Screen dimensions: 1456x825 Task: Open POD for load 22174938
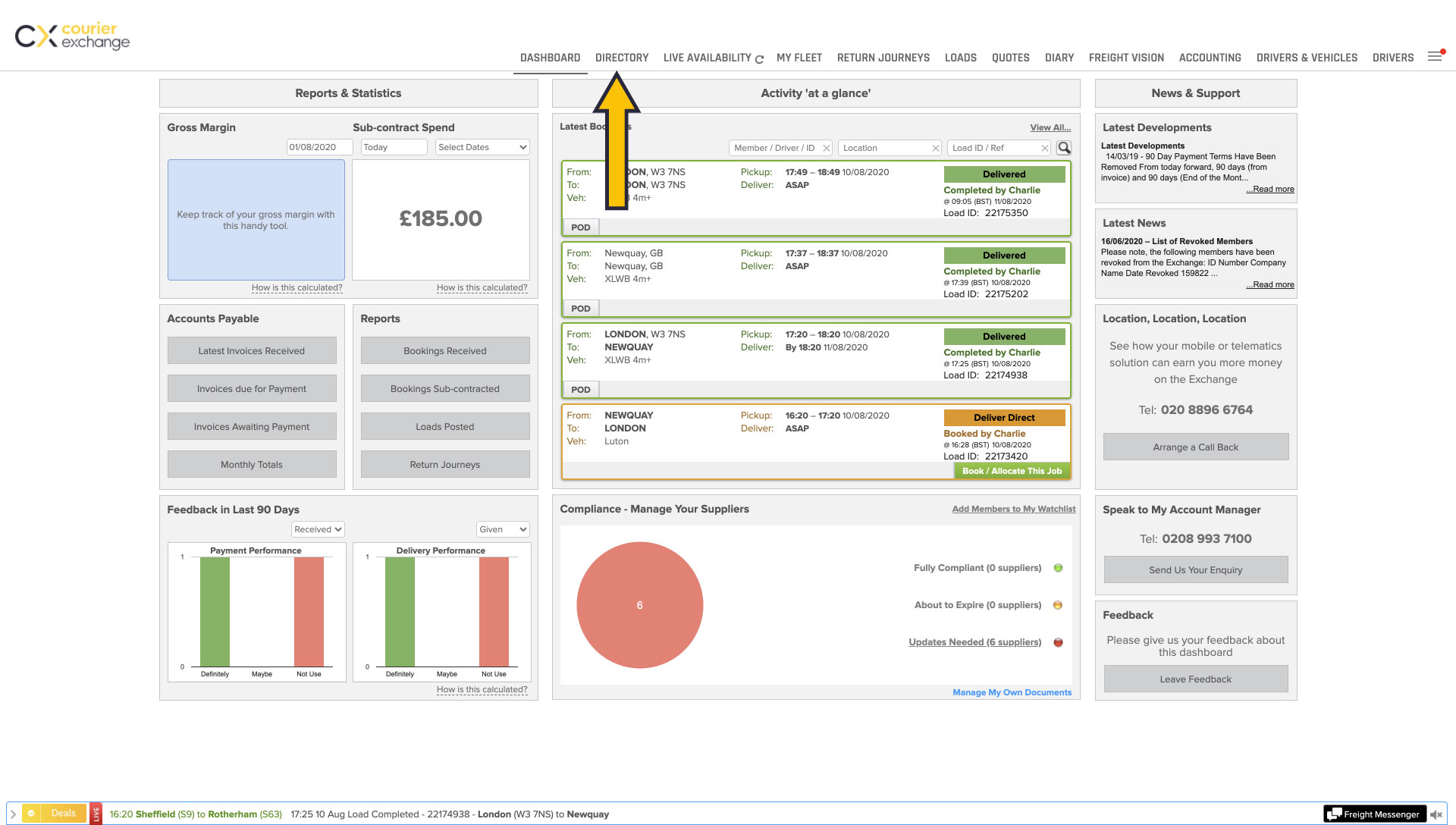click(x=581, y=390)
